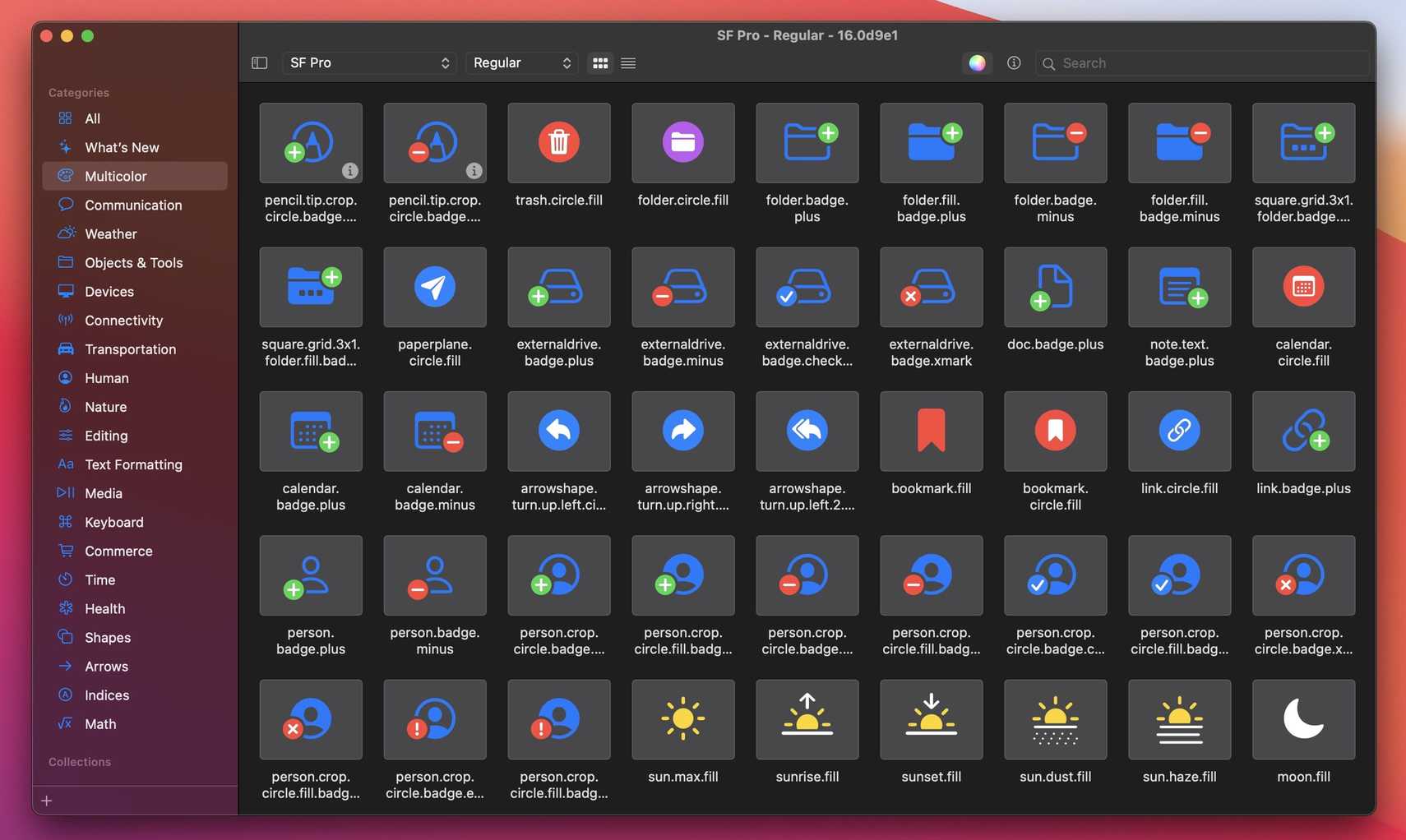Click the sun.haze.fill symbol
1406x840 pixels.
point(1178,718)
